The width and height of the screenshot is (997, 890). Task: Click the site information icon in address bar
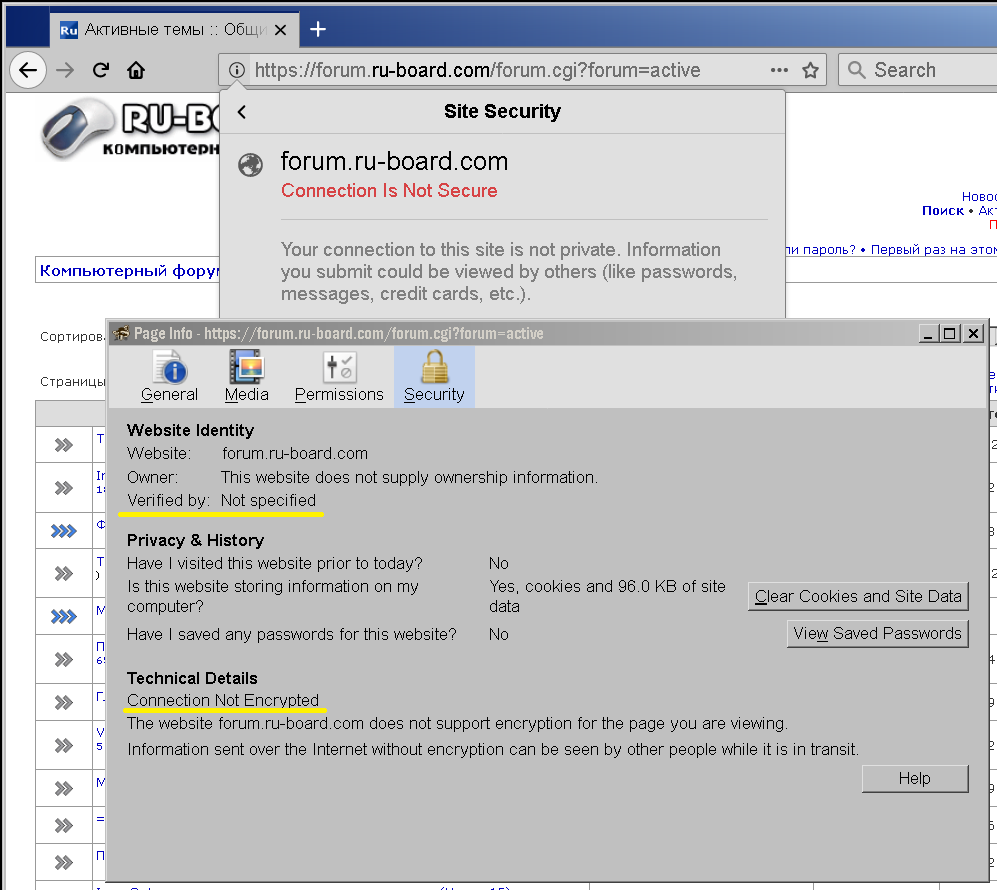237,70
